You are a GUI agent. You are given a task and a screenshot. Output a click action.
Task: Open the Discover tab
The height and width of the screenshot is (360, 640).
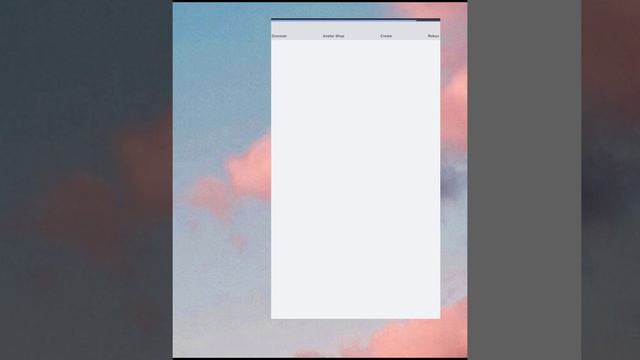tap(279, 36)
